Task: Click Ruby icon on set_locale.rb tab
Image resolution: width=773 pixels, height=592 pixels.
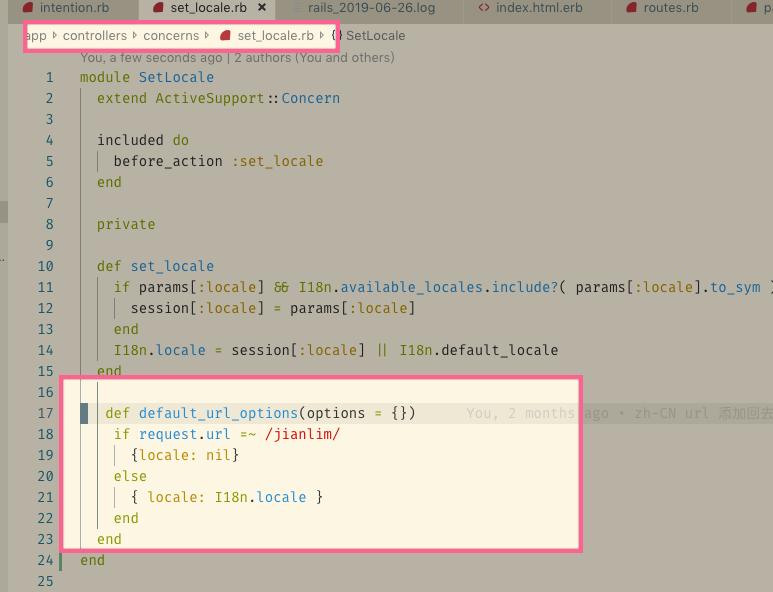Action: point(158,7)
